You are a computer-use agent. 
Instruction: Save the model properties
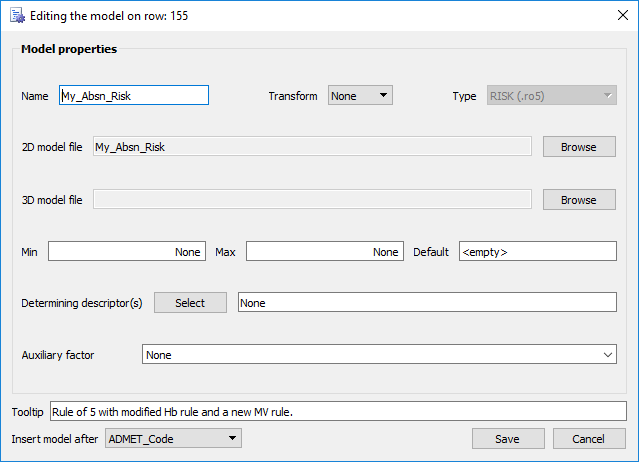(508, 439)
